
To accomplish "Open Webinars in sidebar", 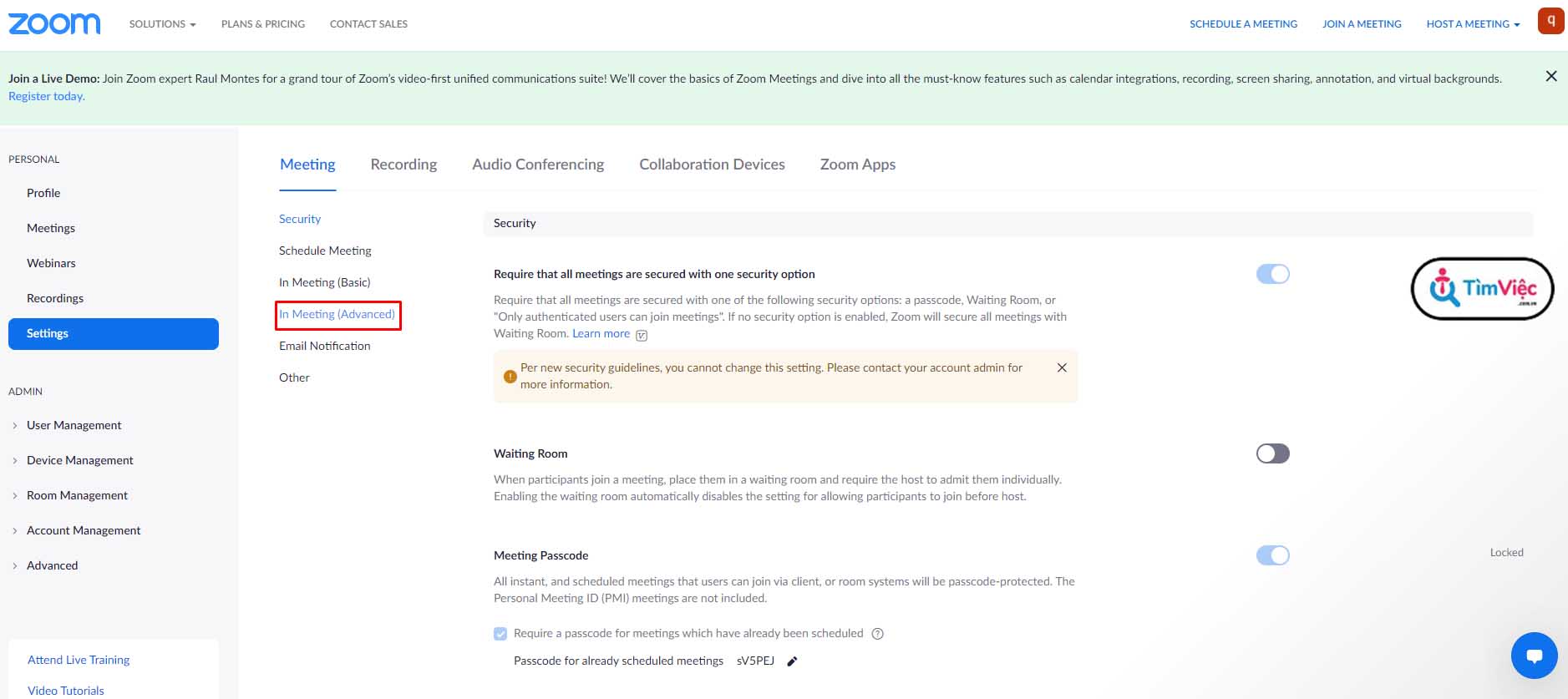I will coord(51,263).
